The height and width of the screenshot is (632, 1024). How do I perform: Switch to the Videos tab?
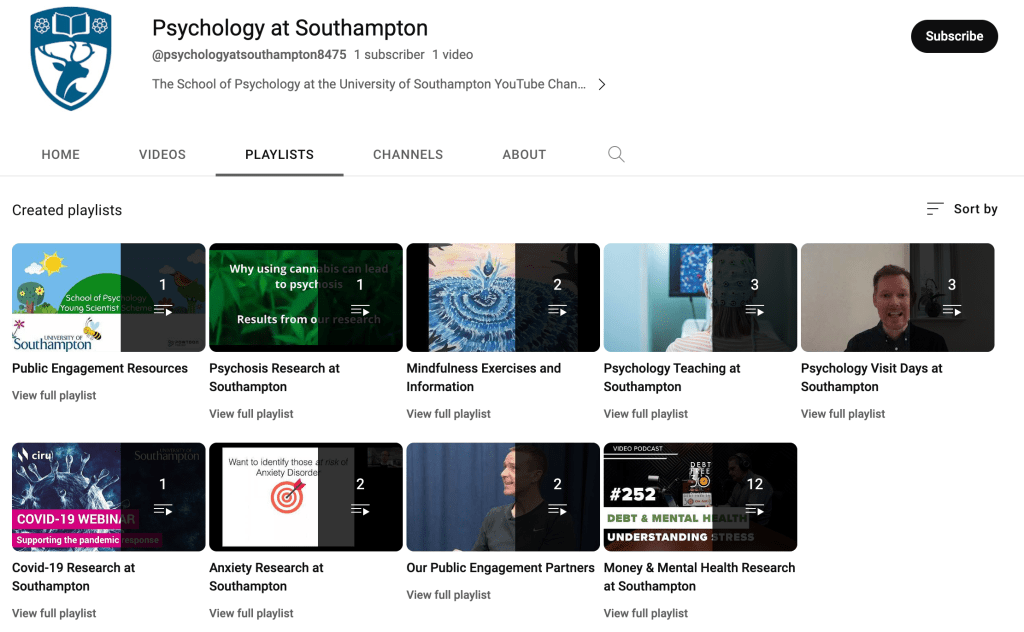[162, 154]
